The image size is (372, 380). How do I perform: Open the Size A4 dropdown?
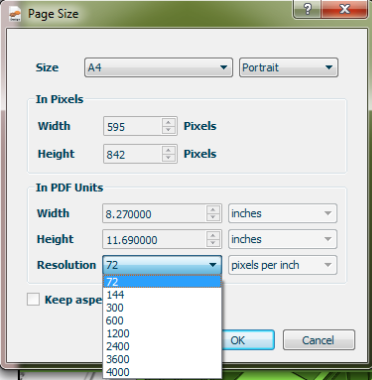point(158,68)
